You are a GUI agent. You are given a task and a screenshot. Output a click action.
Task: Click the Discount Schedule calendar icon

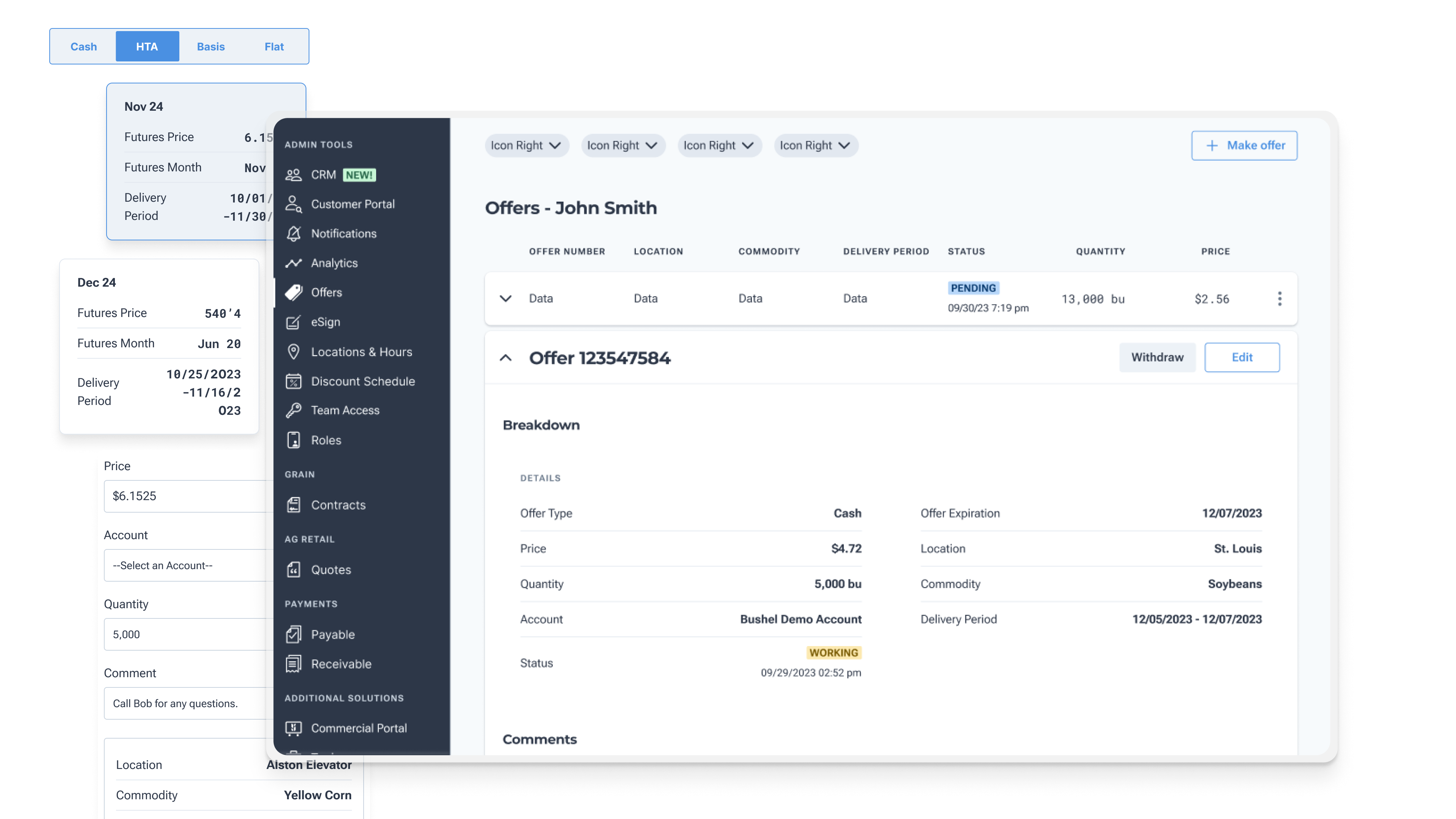(293, 381)
